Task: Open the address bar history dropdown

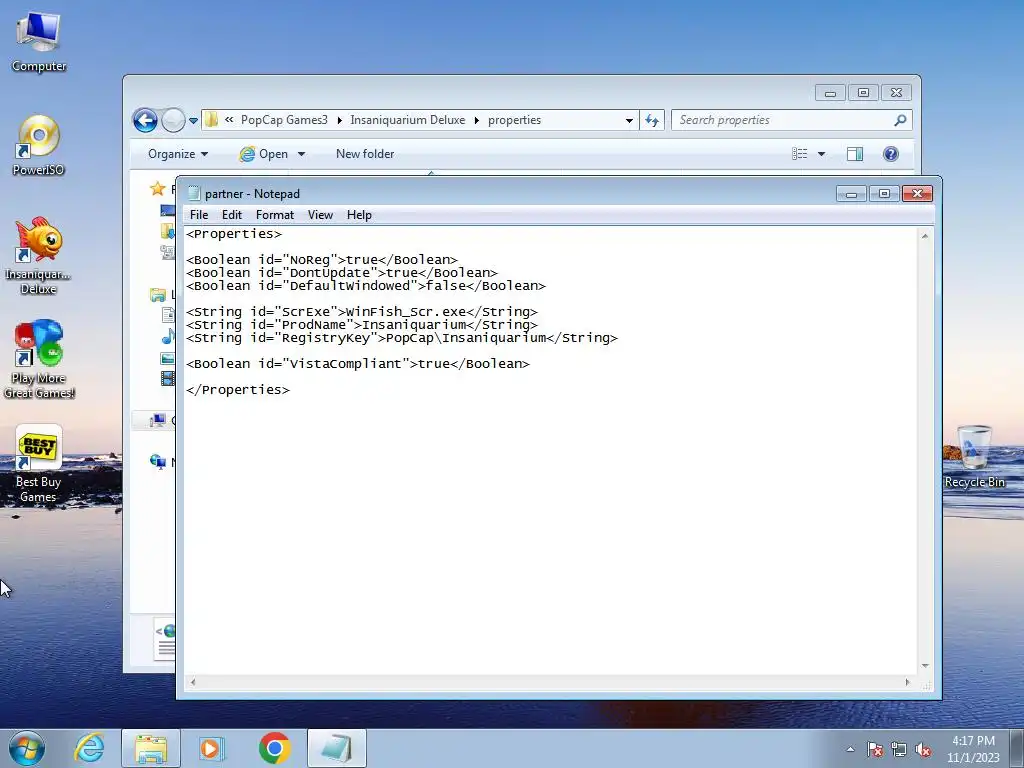Action: pos(629,120)
